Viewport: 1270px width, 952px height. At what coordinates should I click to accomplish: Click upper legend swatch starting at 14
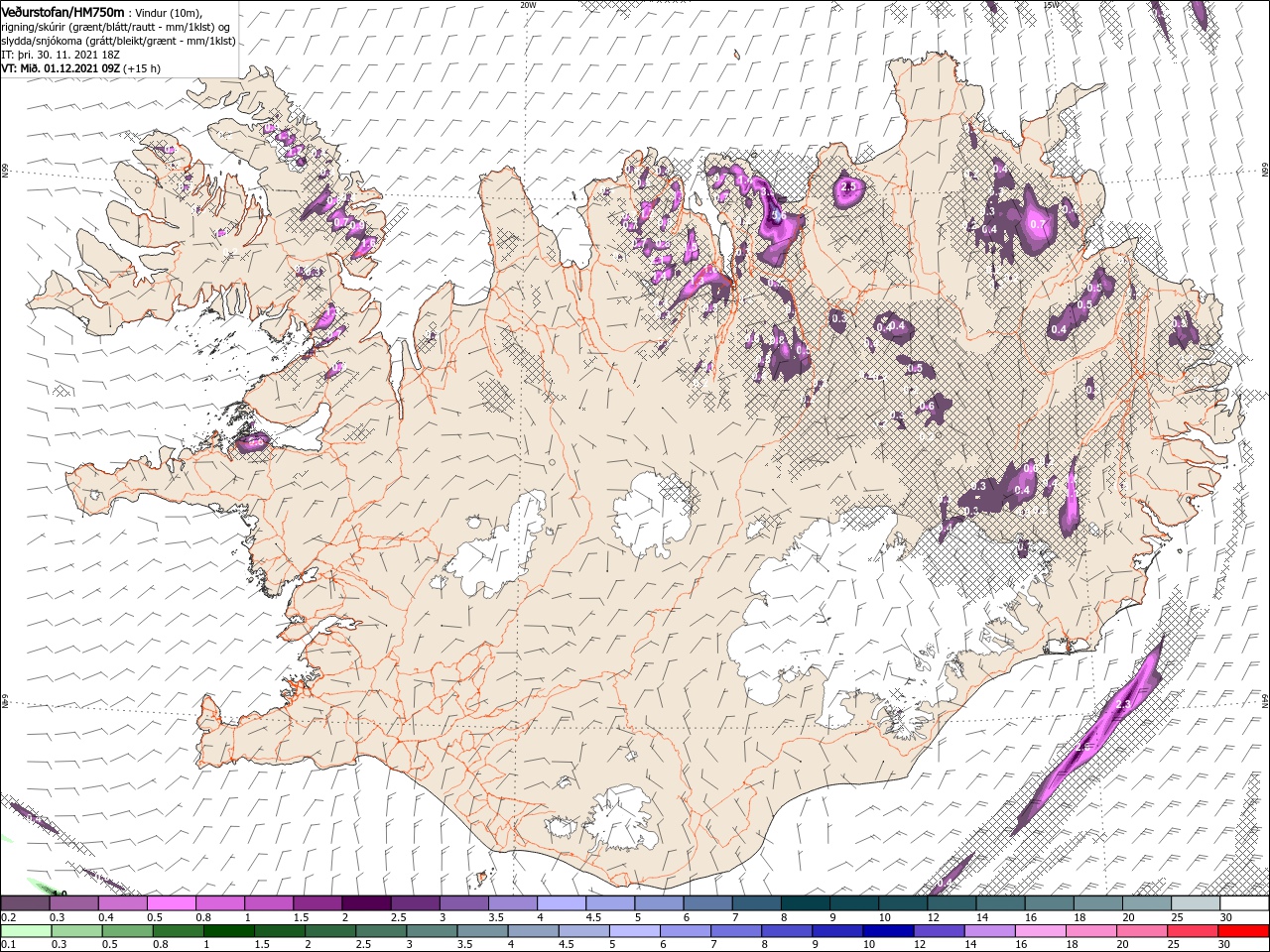click(1000, 903)
